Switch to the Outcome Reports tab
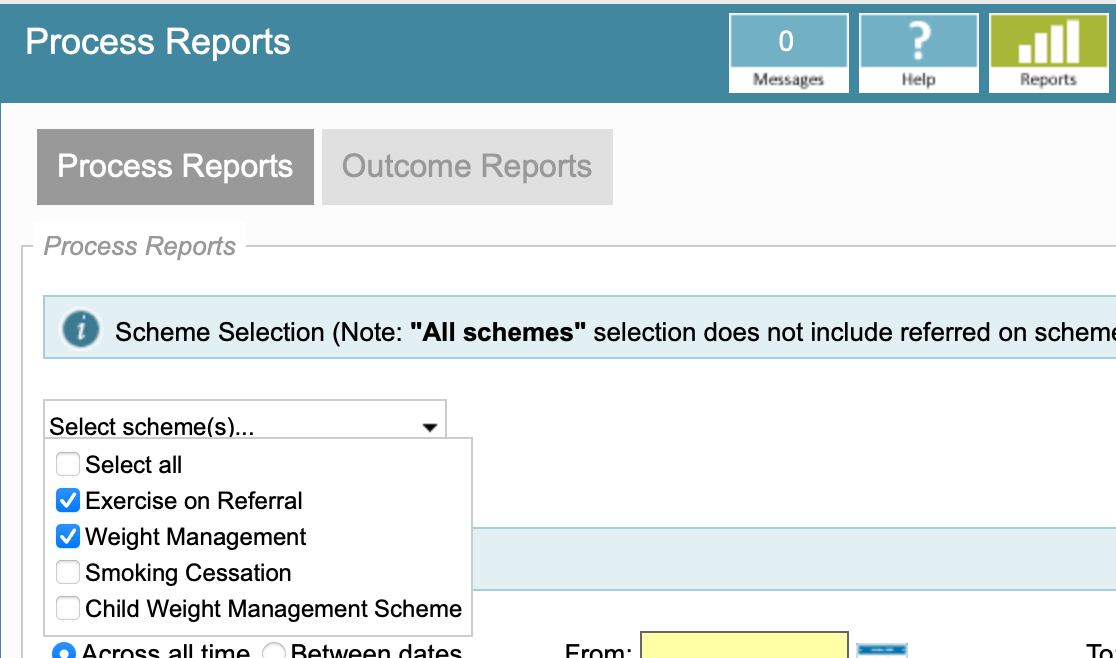The image size is (1116, 658). click(x=467, y=167)
